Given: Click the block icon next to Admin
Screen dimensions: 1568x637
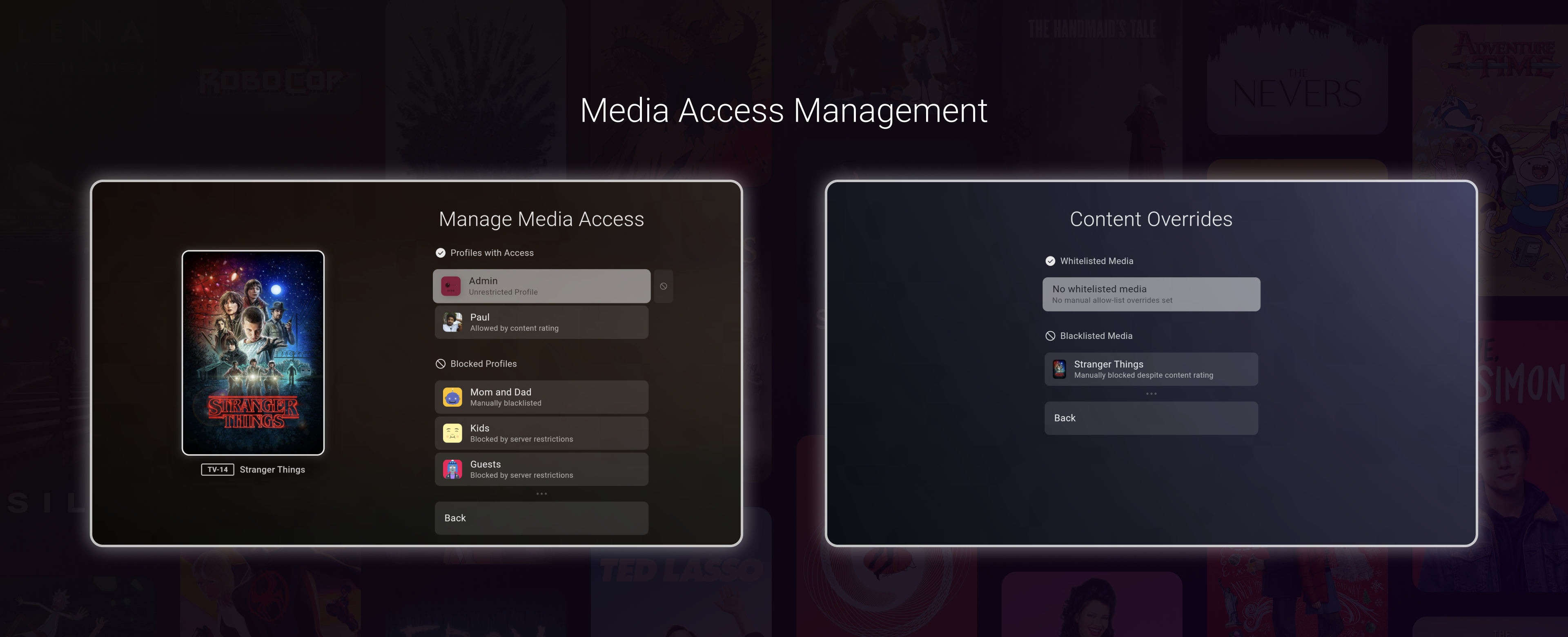Looking at the screenshot, I should click(x=663, y=286).
